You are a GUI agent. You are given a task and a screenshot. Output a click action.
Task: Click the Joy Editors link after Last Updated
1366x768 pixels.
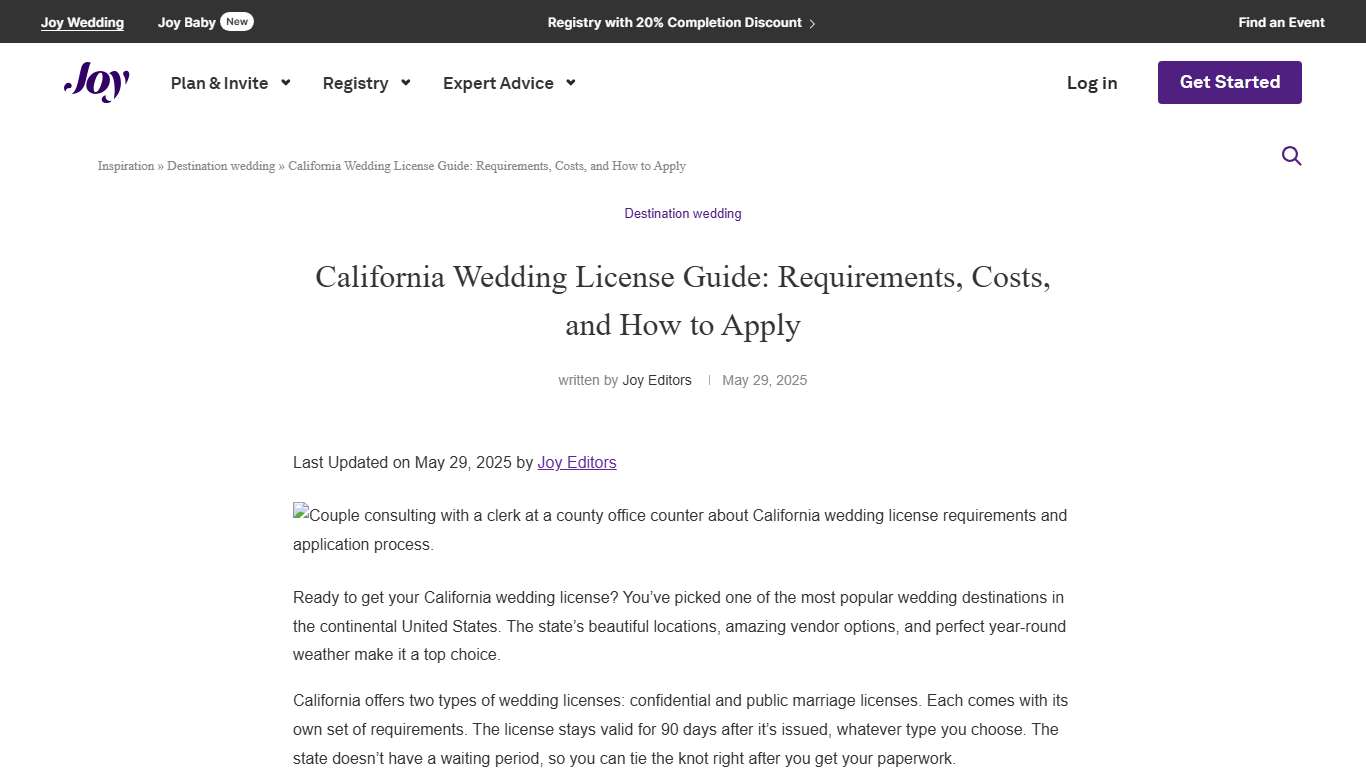pyautogui.click(x=577, y=462)
